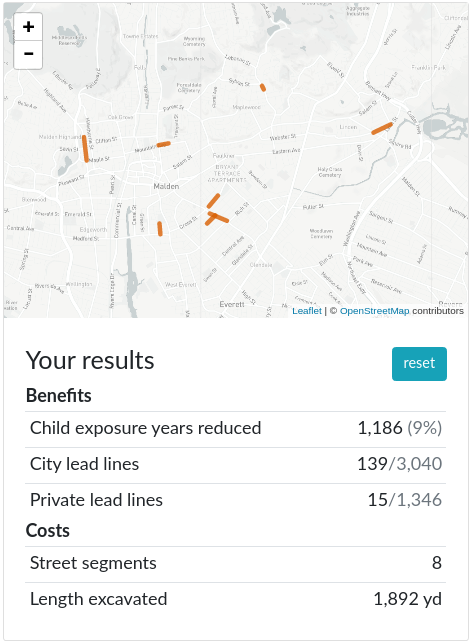The width and height of the screenshot is (472, 644).
Task: Select the orange segment near Lincoln and Salem St
Action: [382, 128]
